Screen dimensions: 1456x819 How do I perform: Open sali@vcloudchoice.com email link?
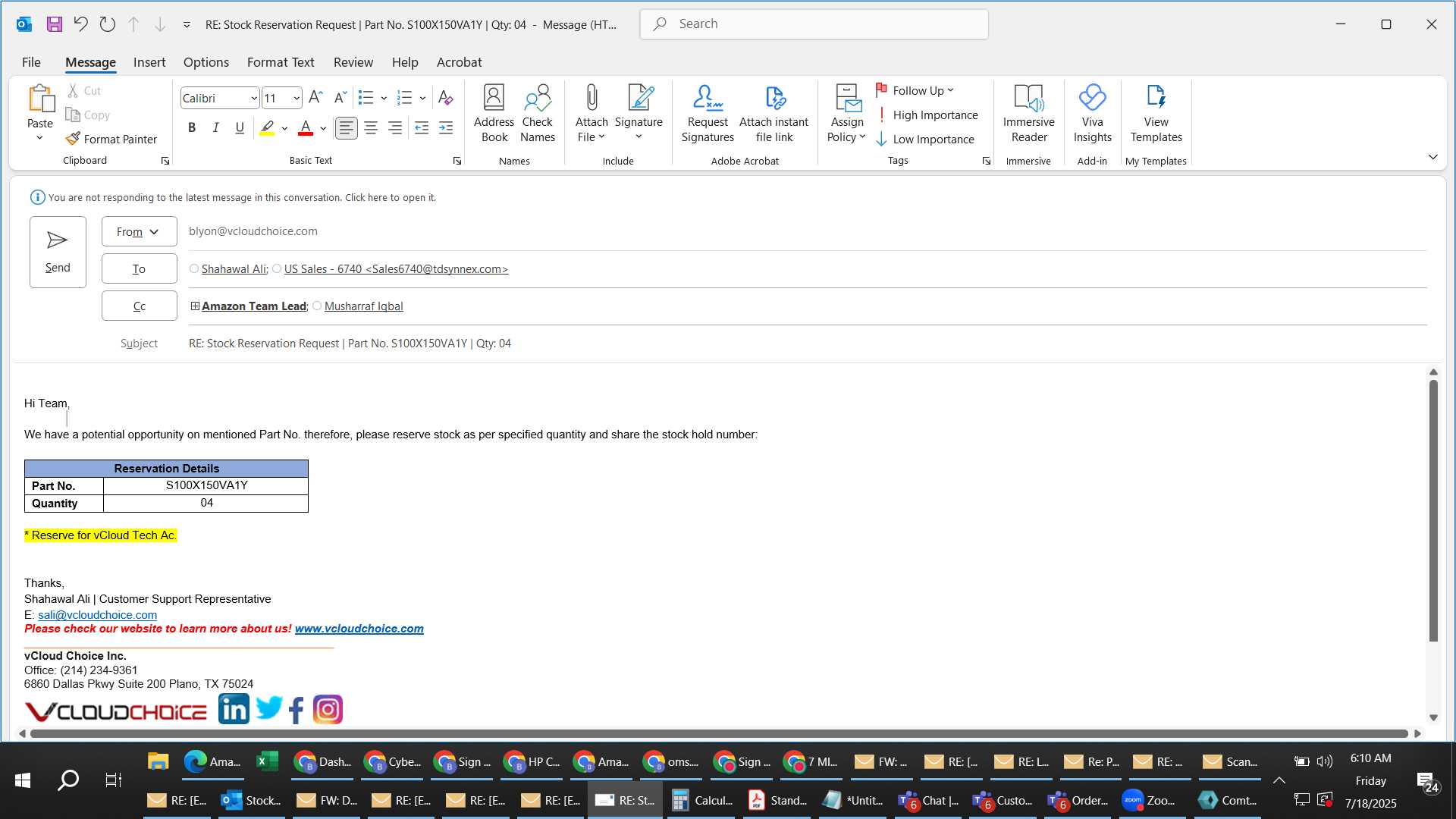(98, 615)
